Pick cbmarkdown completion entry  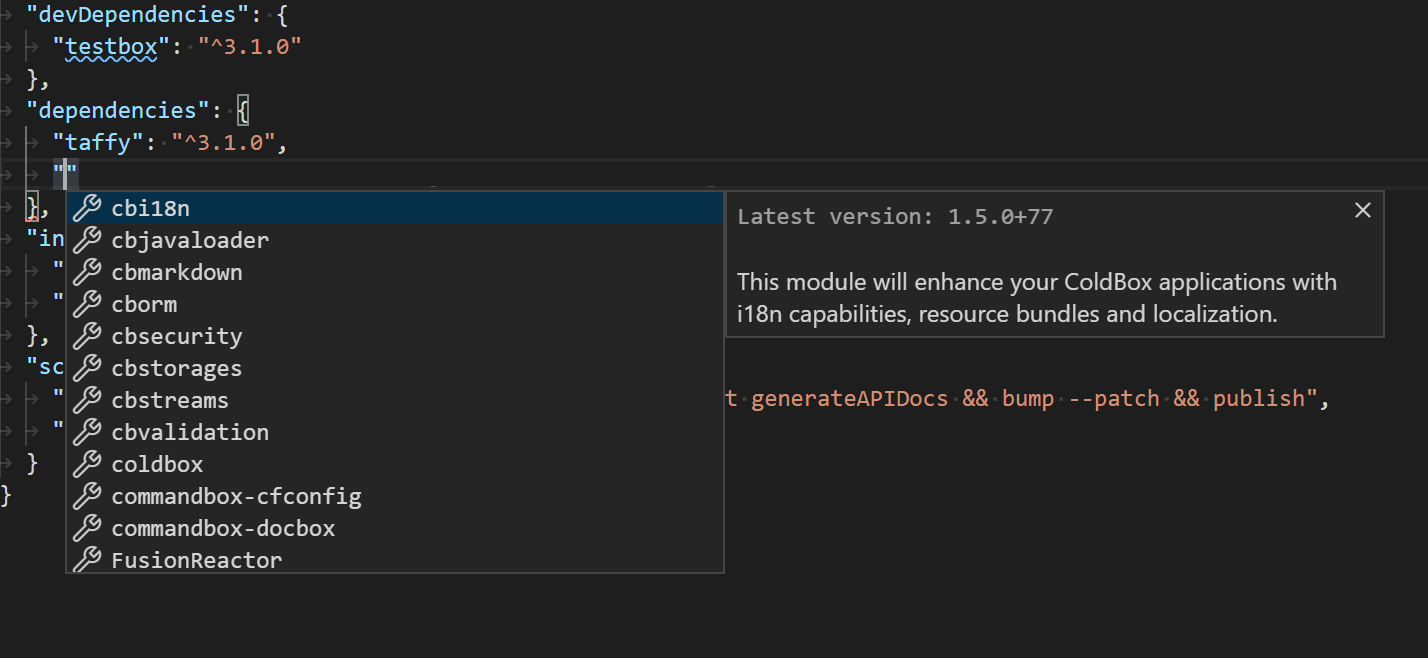[x=395, y=272]
